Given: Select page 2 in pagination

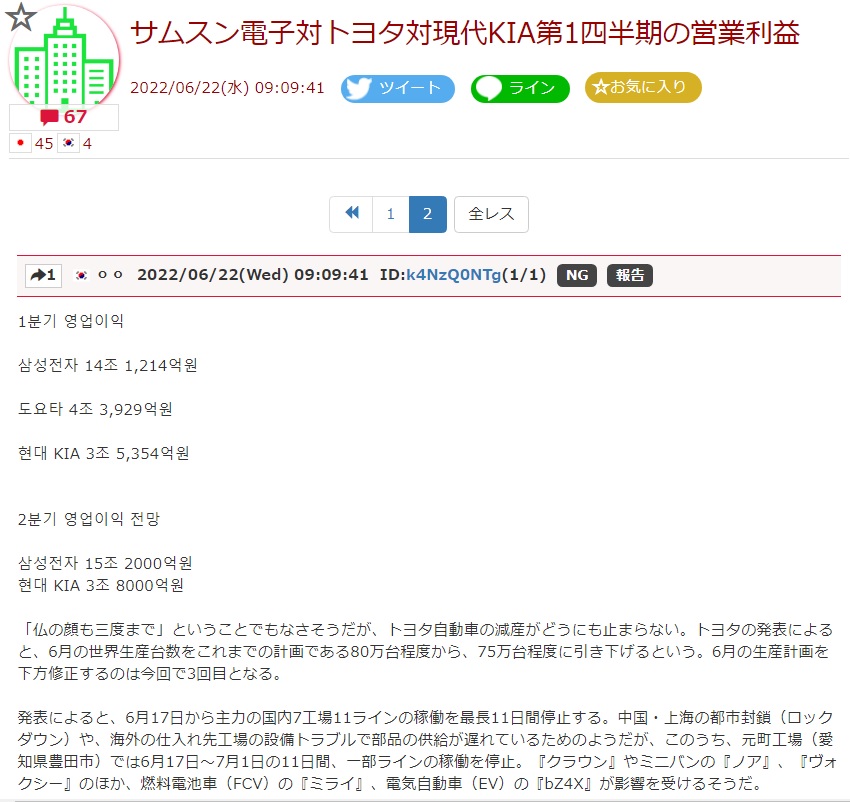Looking at the screenshot, I should point(428,214).
